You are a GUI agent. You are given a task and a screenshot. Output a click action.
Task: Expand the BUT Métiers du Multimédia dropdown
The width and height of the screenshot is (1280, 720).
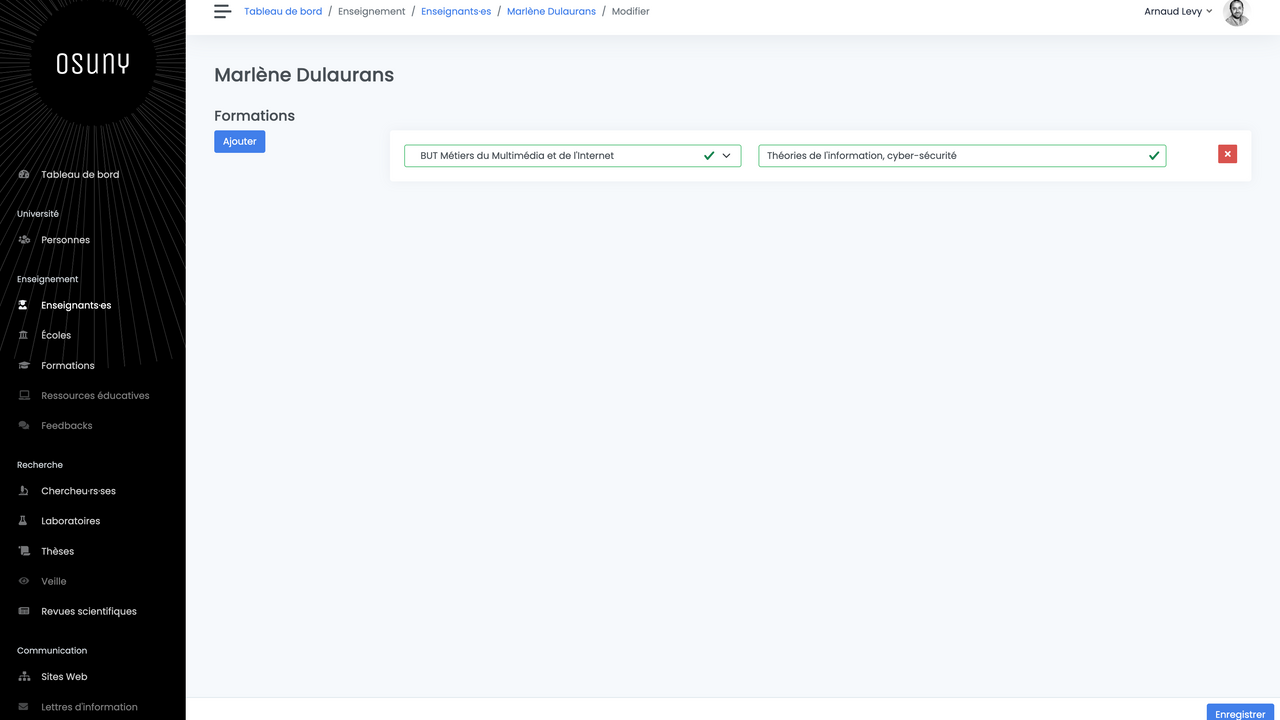click(x=727, y=156)
